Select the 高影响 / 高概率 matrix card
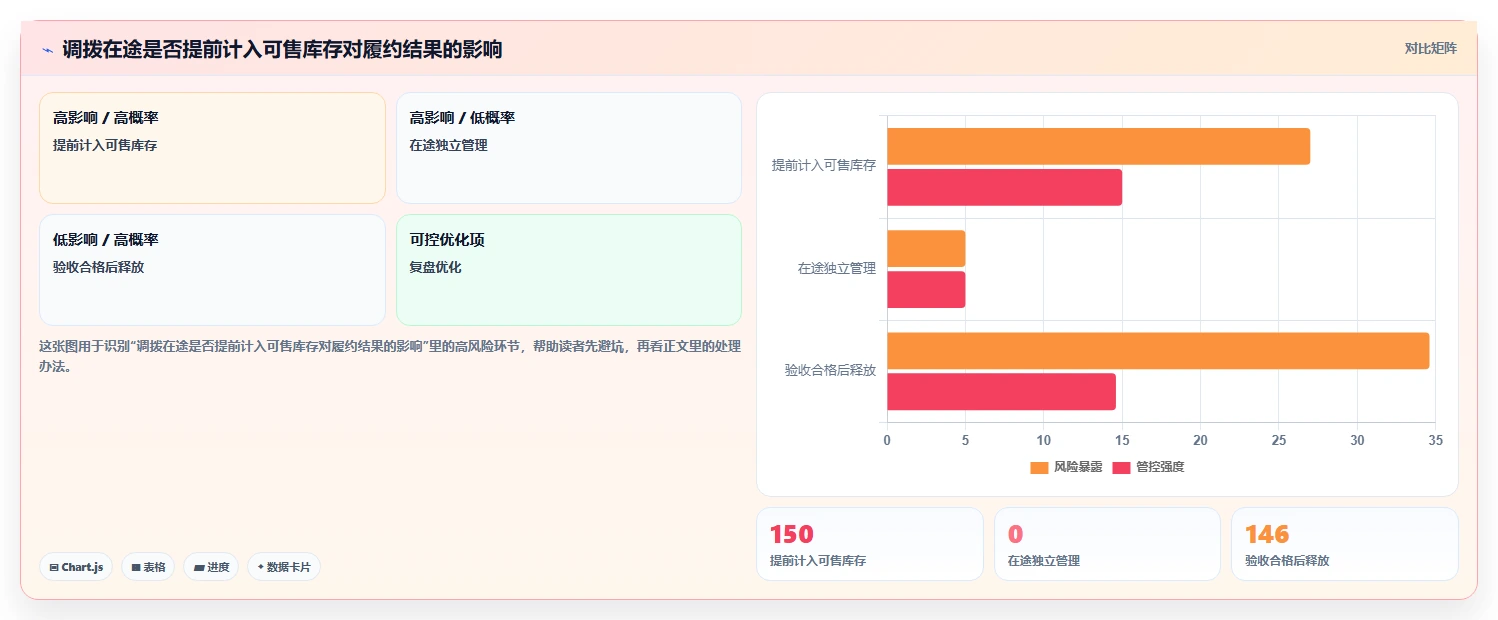1498x620 pixels. [x=212, y=148]
